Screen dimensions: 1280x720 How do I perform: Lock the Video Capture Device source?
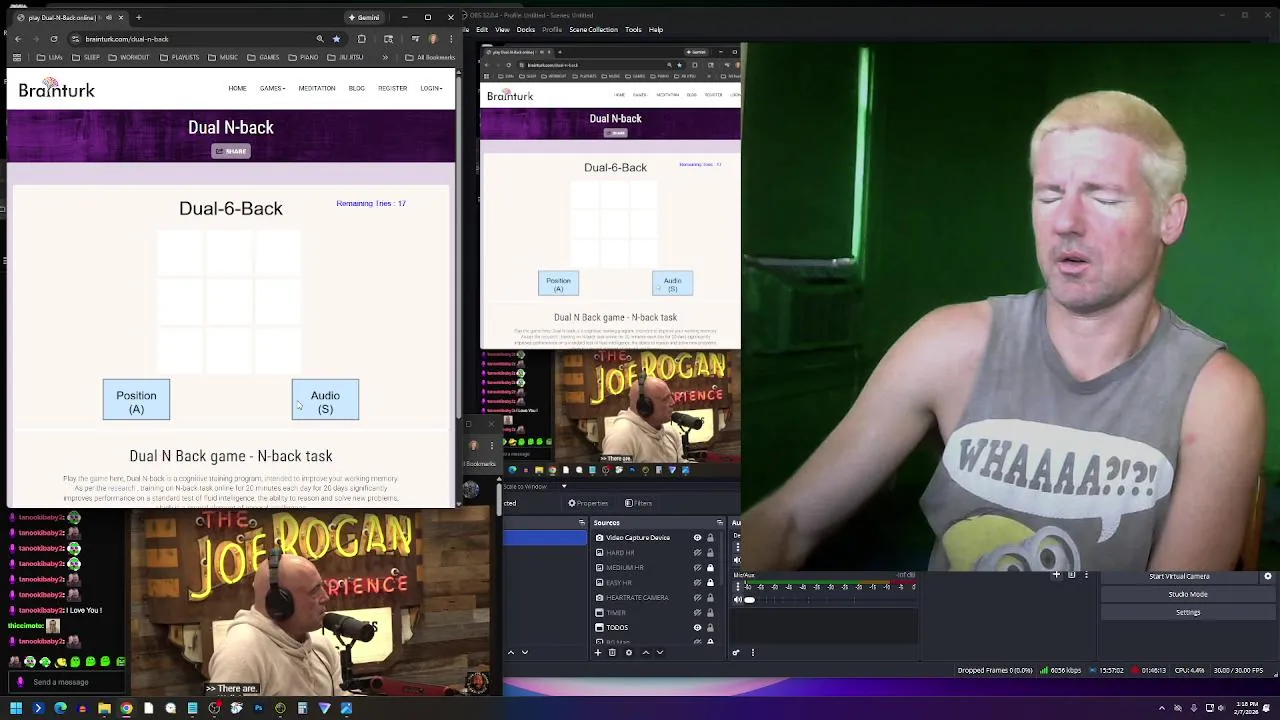tap(710, 538)
